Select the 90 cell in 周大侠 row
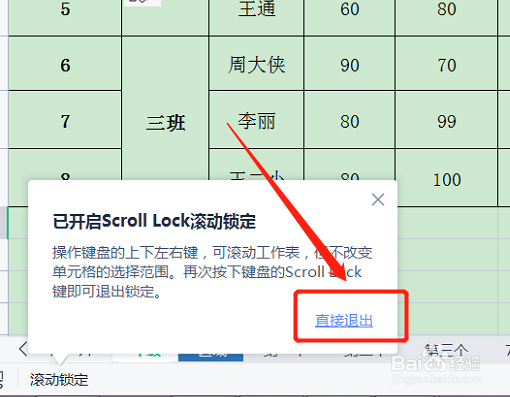The width and height of the screenshot is (510, 397). click(349, 64)
